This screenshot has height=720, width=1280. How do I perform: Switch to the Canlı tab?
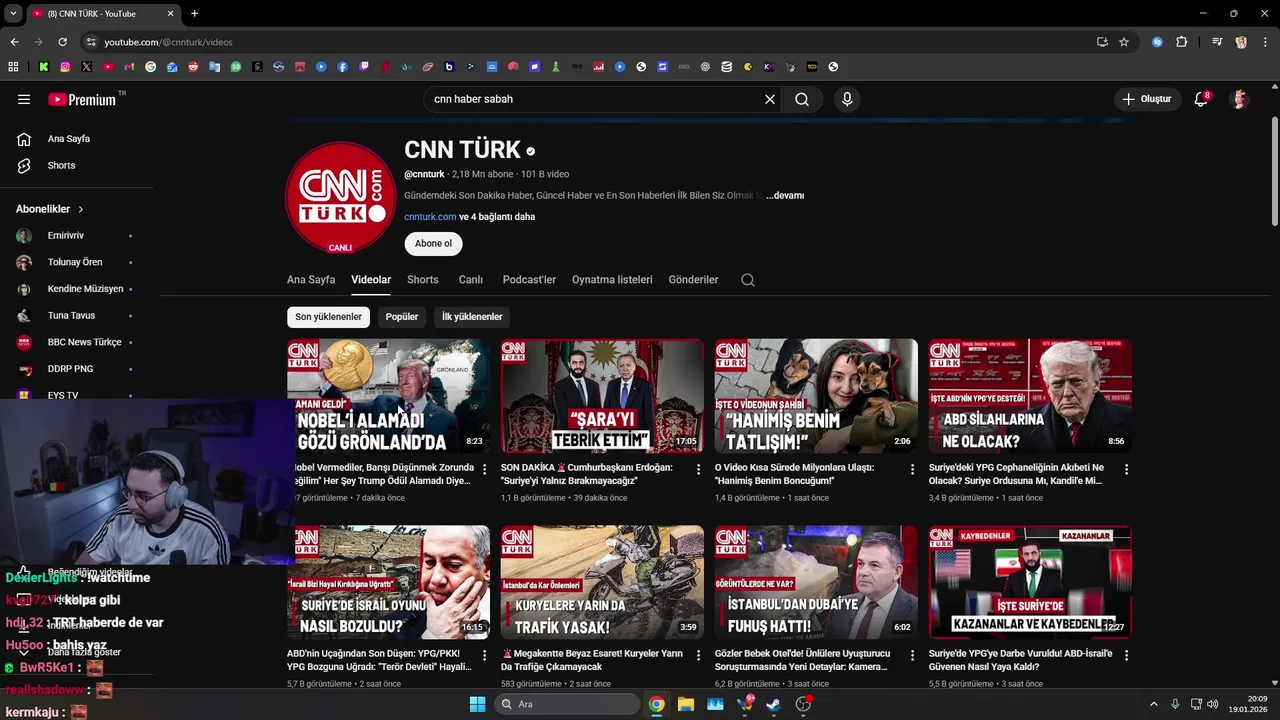coord(471,280)
